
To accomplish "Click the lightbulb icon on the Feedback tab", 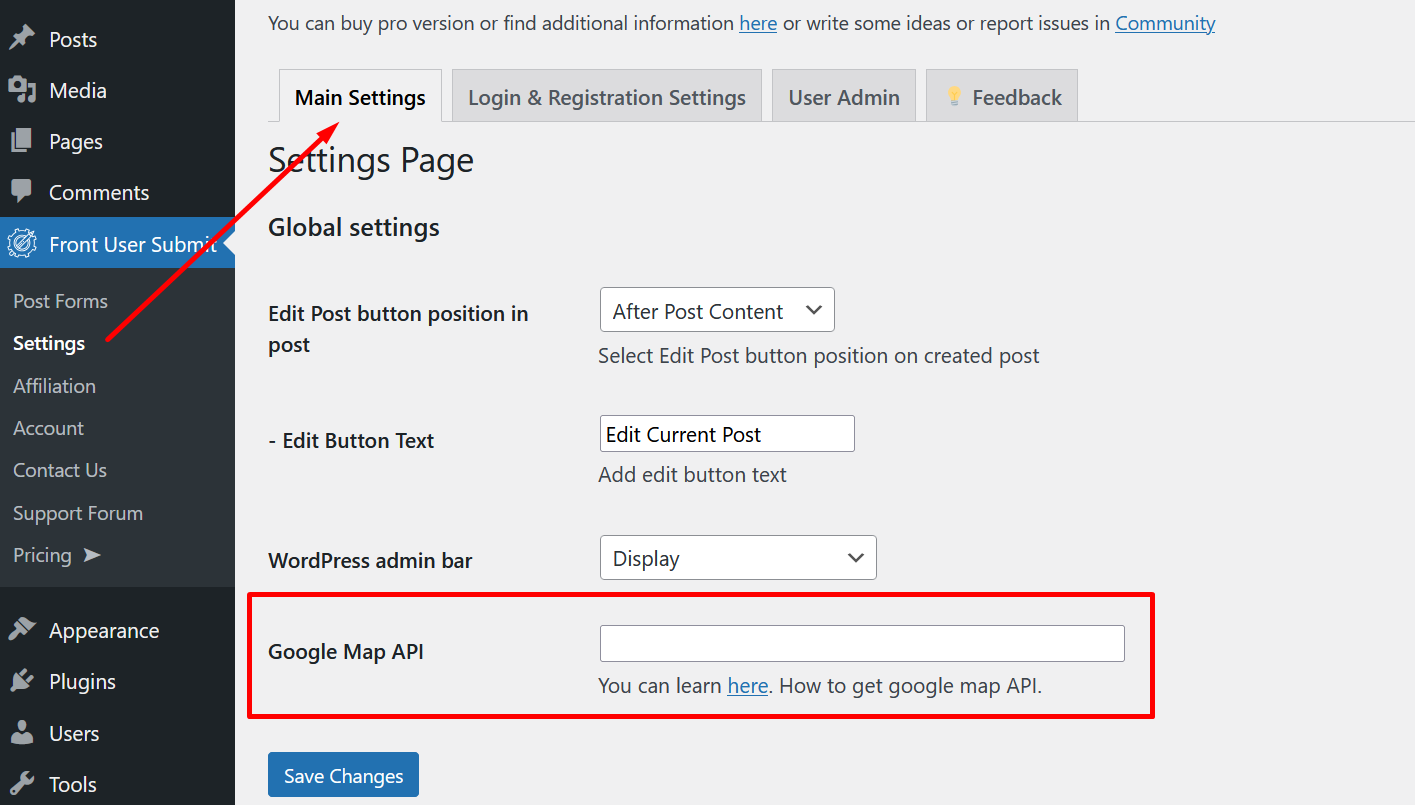I will [955, 96].
